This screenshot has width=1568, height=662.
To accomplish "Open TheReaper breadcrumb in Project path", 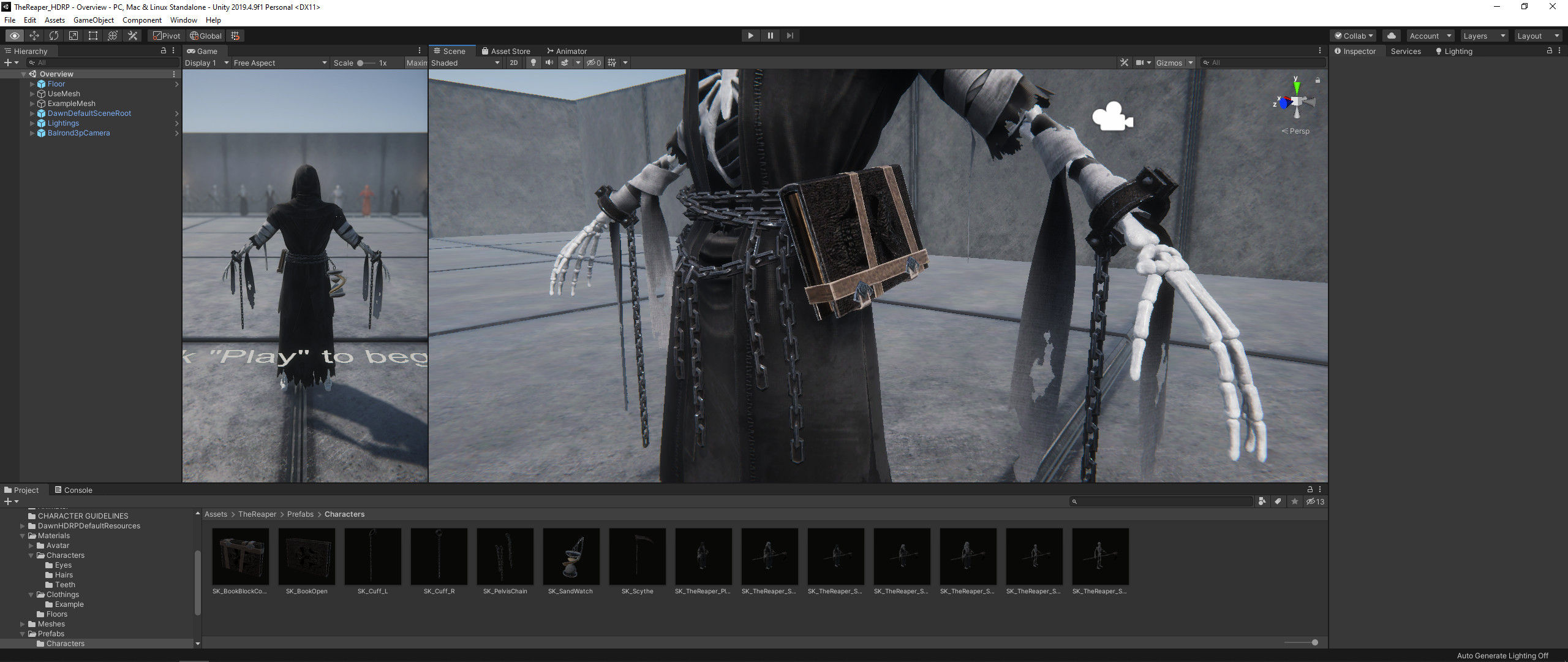I will 257,514.
